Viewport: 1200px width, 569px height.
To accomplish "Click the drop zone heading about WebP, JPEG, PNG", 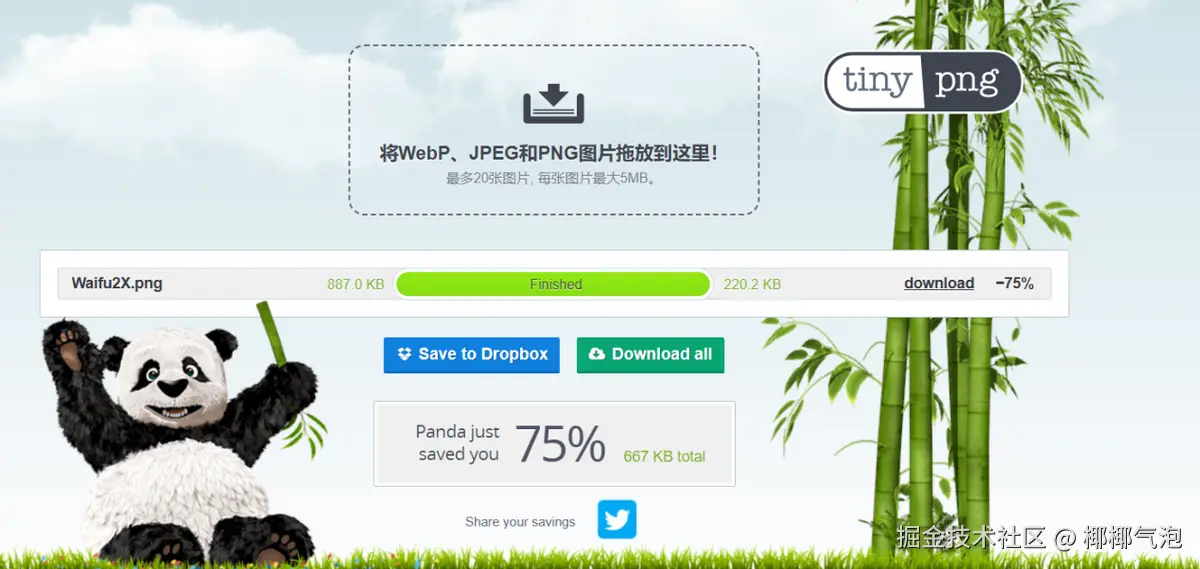I will click(549, 154).
